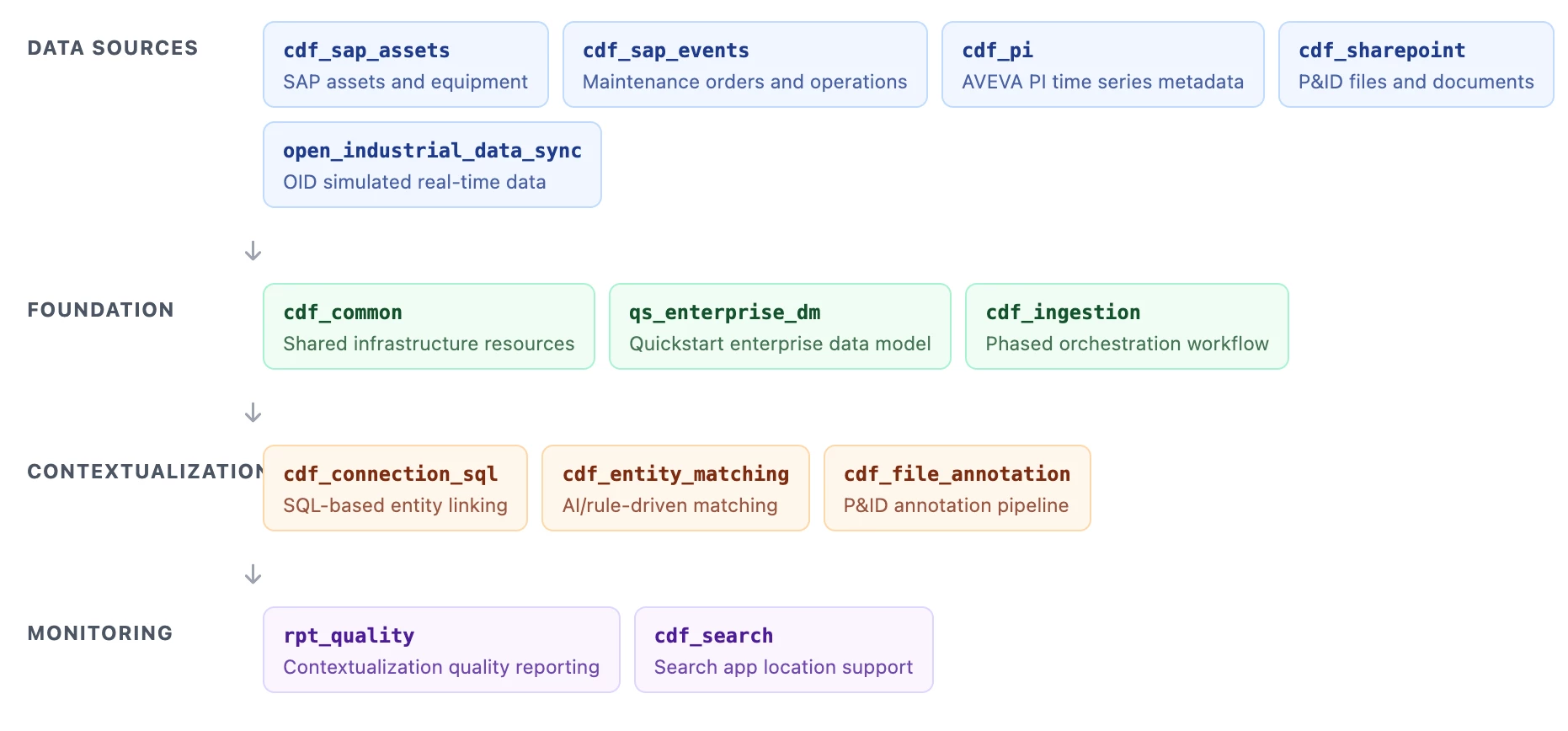Screen dimensions: 1568x731
Task: Click the MONITORING section label
Action: pyautogui.click(x=100, y=633)
